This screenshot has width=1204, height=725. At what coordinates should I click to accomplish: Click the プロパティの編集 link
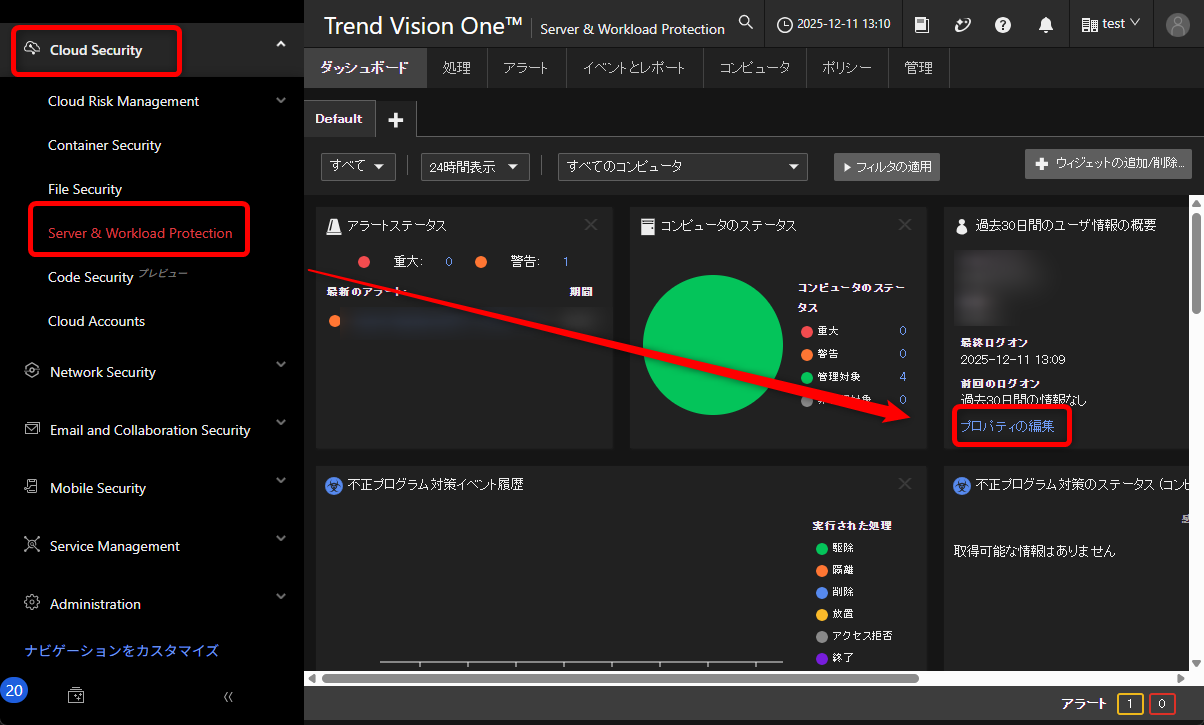tap(1007, 425)
